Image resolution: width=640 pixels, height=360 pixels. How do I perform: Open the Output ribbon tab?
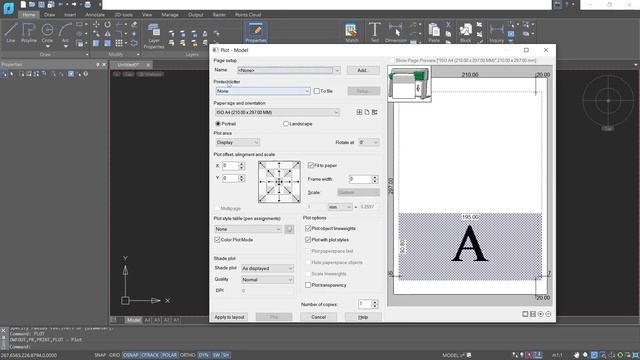[x=196, y=15]
